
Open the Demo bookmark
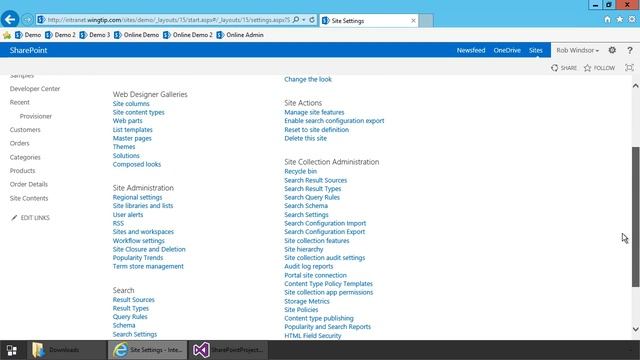[28, 35]
